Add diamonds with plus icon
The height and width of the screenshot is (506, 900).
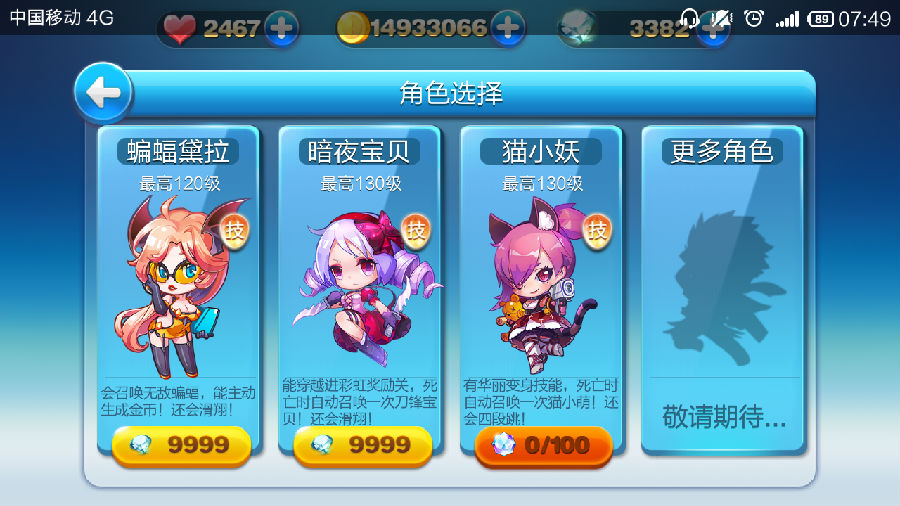[713, 30]
